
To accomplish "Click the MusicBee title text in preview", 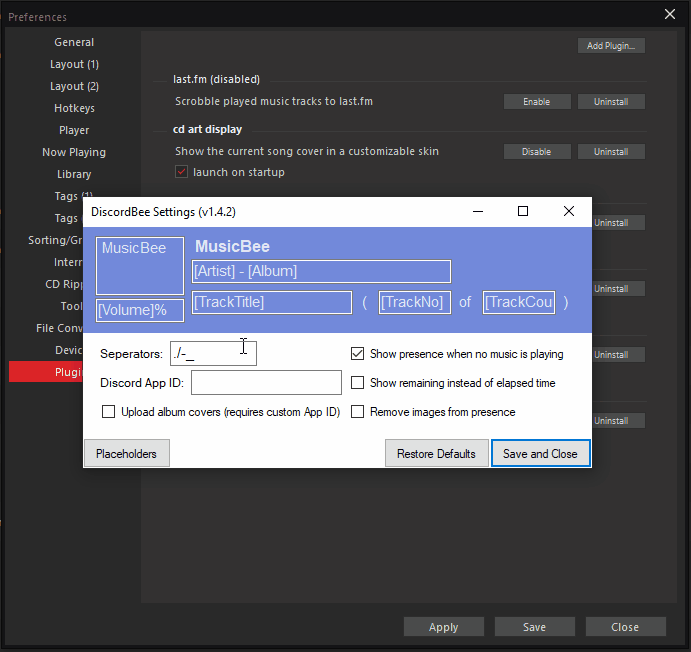I will click(232, 246).
